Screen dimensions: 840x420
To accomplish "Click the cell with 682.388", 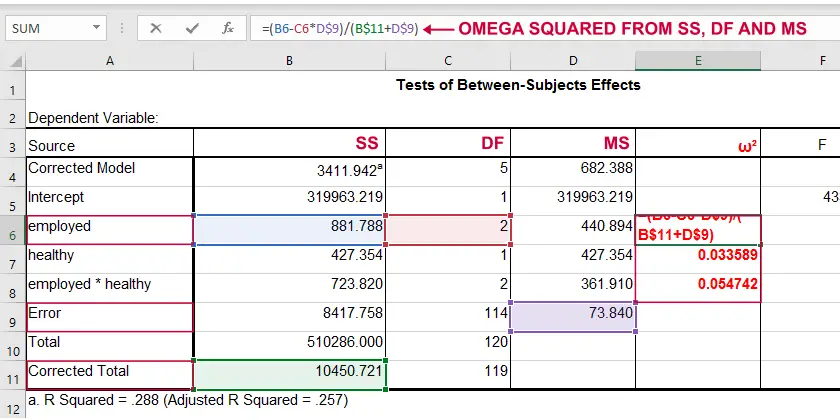I will pos(573,172).
